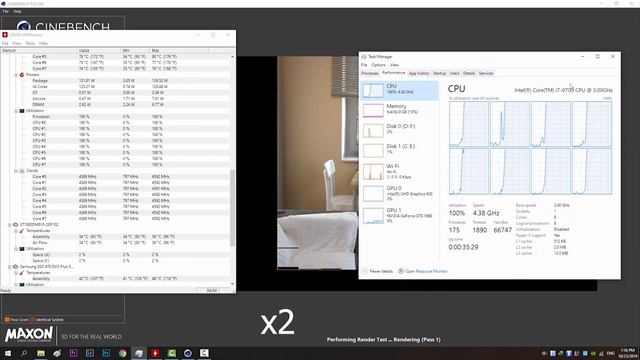The height and width of the screenshot is (360, 640).
Task: Select Wi-Fi in performance sidebar
Action: tap(400, 171)
